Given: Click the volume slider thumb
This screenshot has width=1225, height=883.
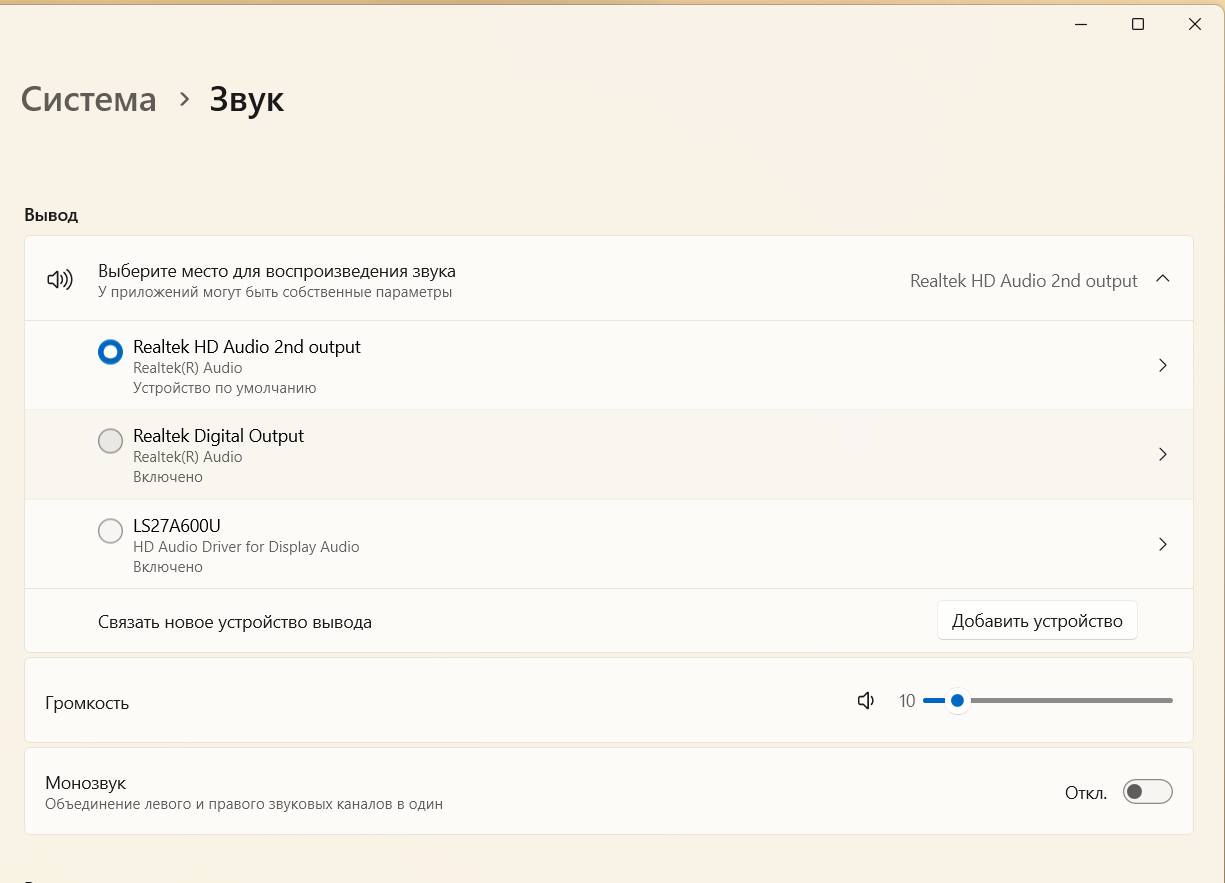Looking at the screenshot, I should pyautogui.click(x=957, y=701).
